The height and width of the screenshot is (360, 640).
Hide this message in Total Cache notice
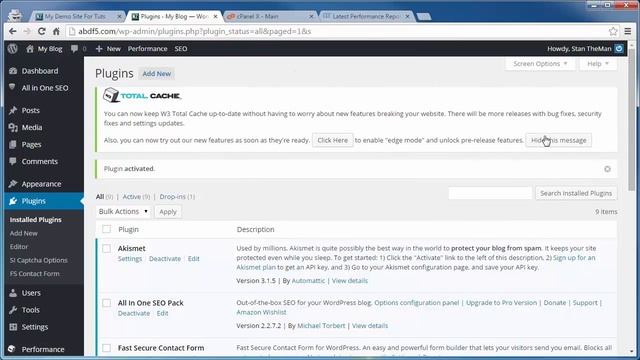pyautogui.click(x=558, y=140)
